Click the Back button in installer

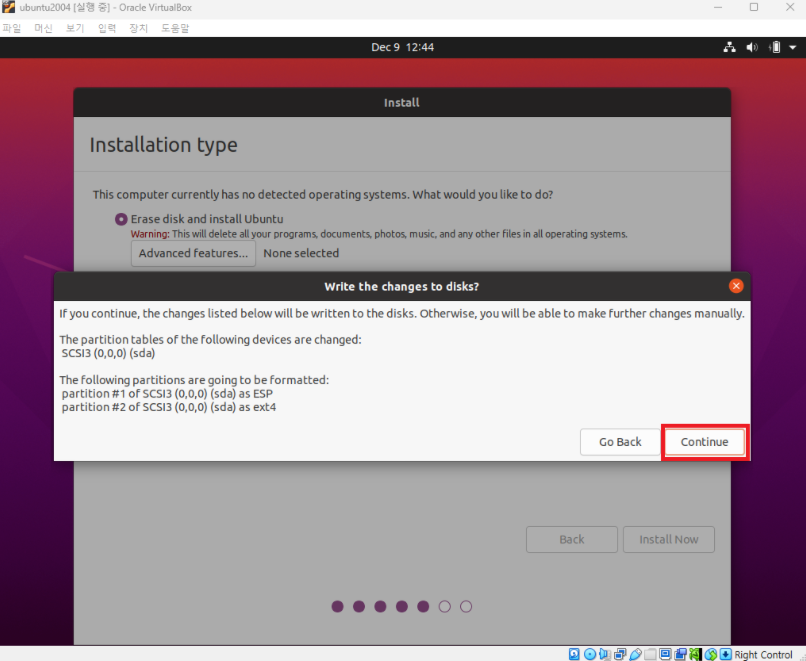point(572,539)
